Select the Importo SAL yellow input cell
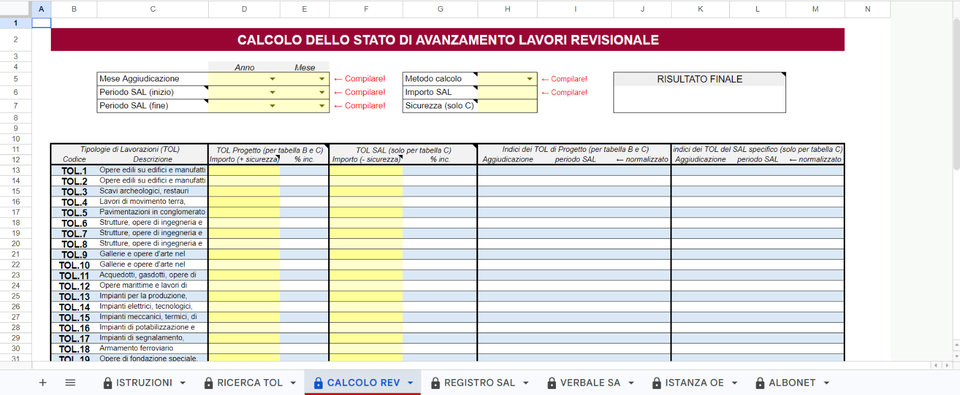The image size is (960, 395). (x=508, y=92)
